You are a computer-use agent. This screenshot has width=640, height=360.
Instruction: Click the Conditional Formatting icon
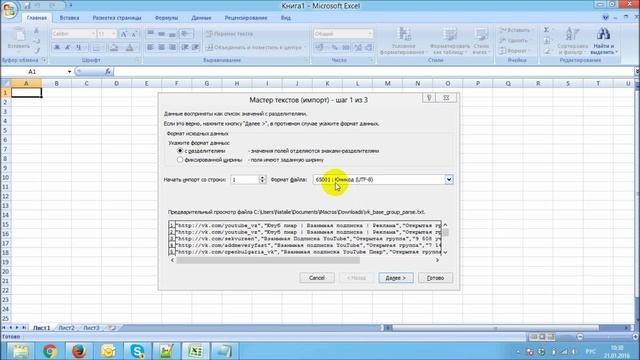404,34
